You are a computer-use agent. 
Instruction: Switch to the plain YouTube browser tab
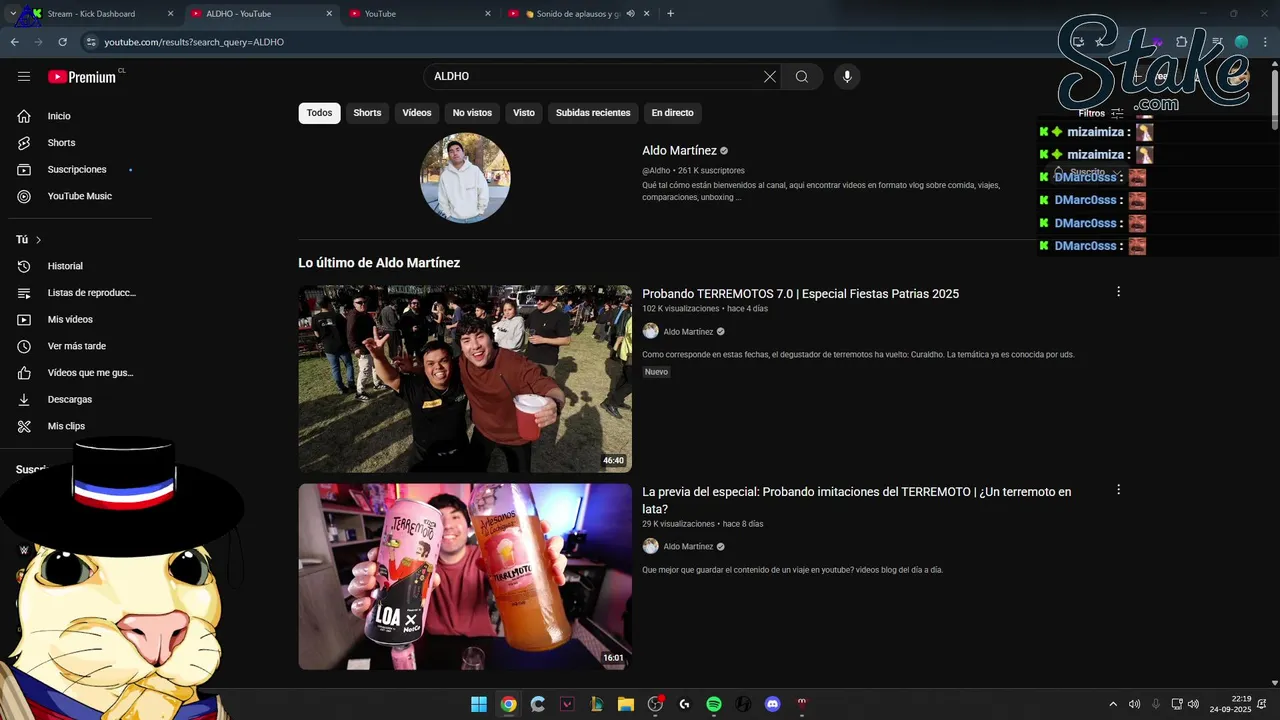pos(420,14)
